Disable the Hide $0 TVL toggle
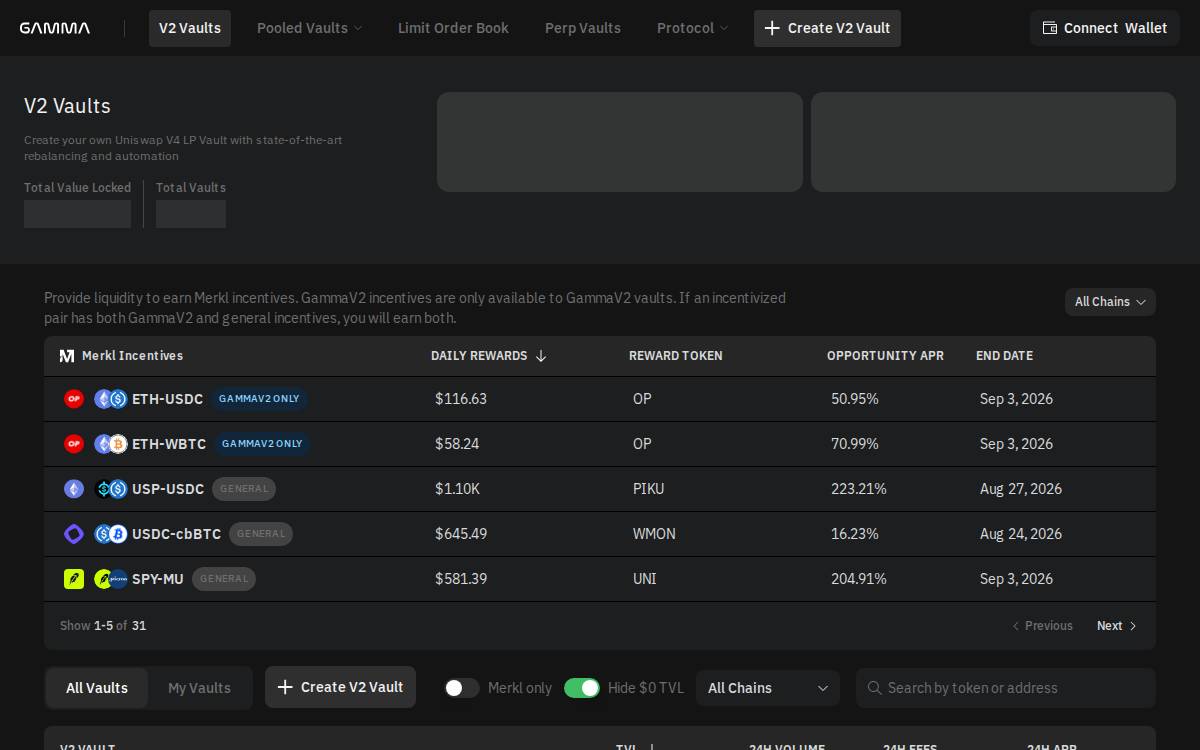 [582, 688]
